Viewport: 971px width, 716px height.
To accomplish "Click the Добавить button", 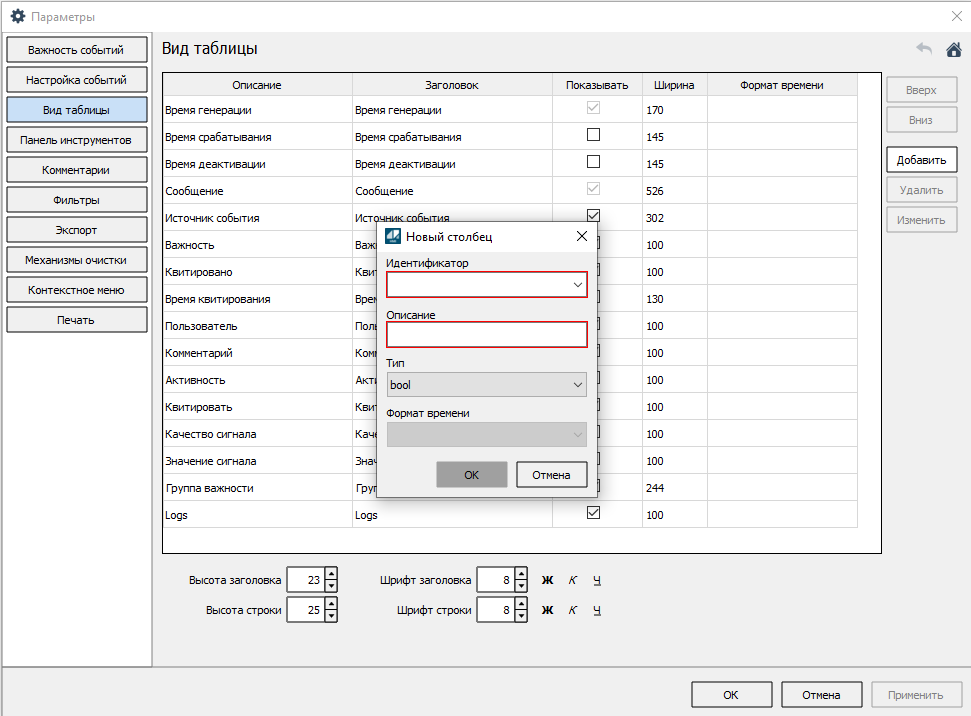I will (921, 159).
